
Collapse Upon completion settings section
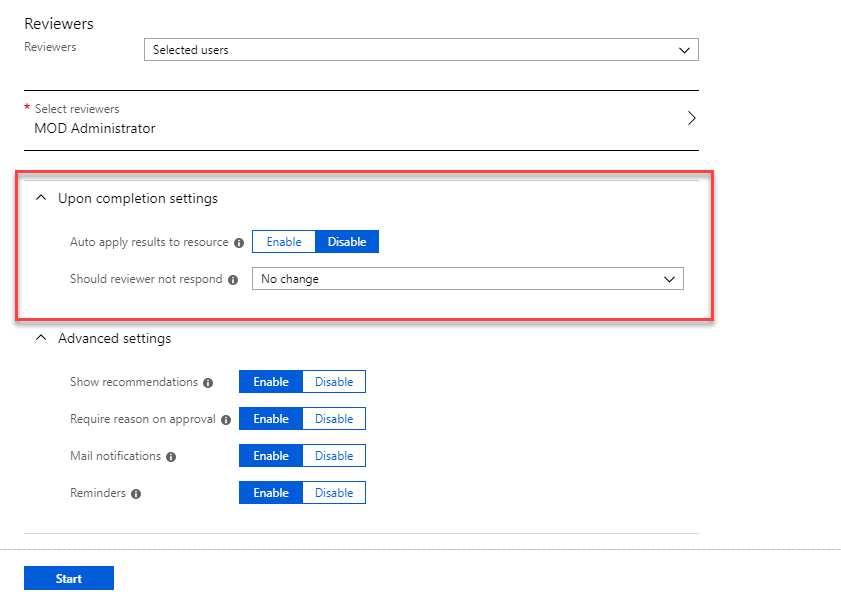click(41, 198)
